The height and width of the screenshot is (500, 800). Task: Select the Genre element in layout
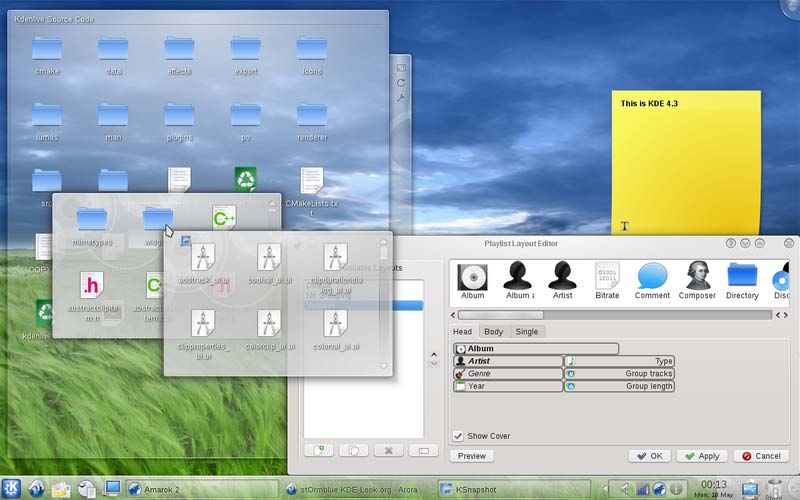click(x=508, y=373)
